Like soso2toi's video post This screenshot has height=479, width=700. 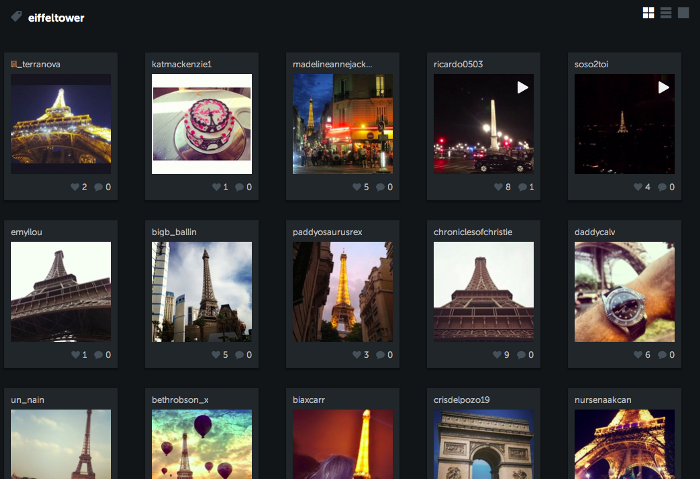[638, 187]
